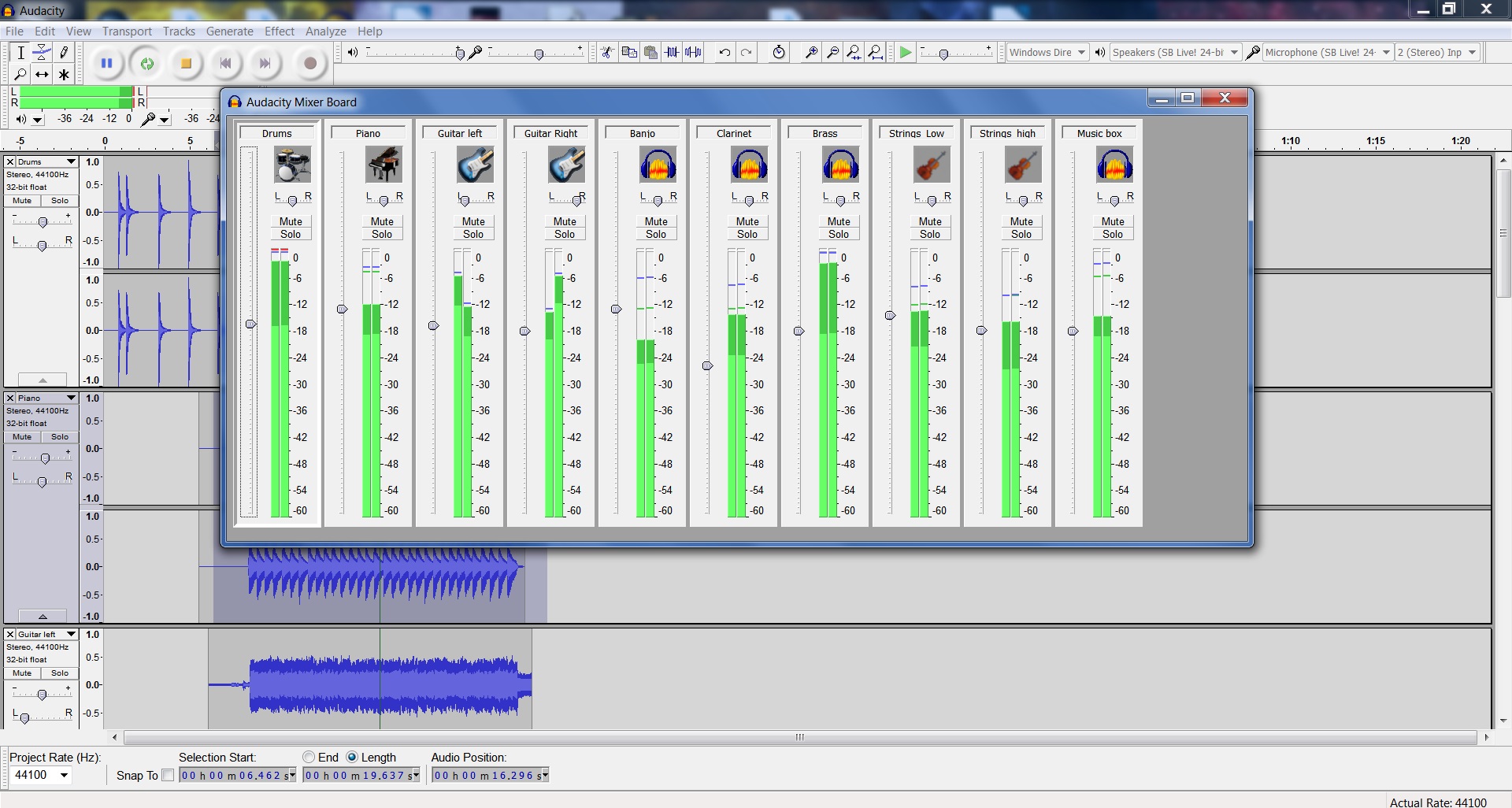This screenshot has height=808, width=1512.
Task: Click the Drums kit icon in Mixer Board
Action: [292, 165]
